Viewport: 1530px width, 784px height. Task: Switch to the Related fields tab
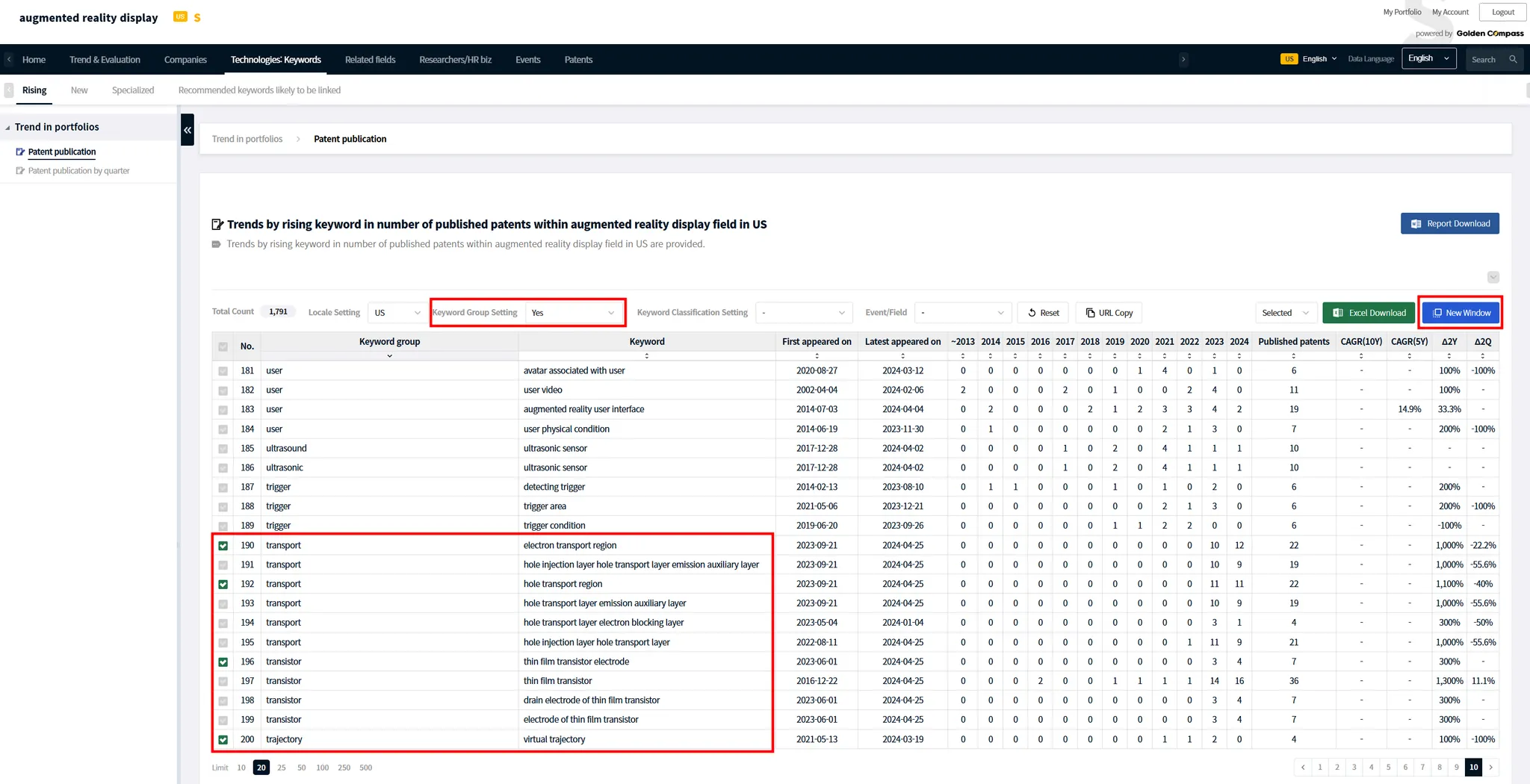[370, 60]
